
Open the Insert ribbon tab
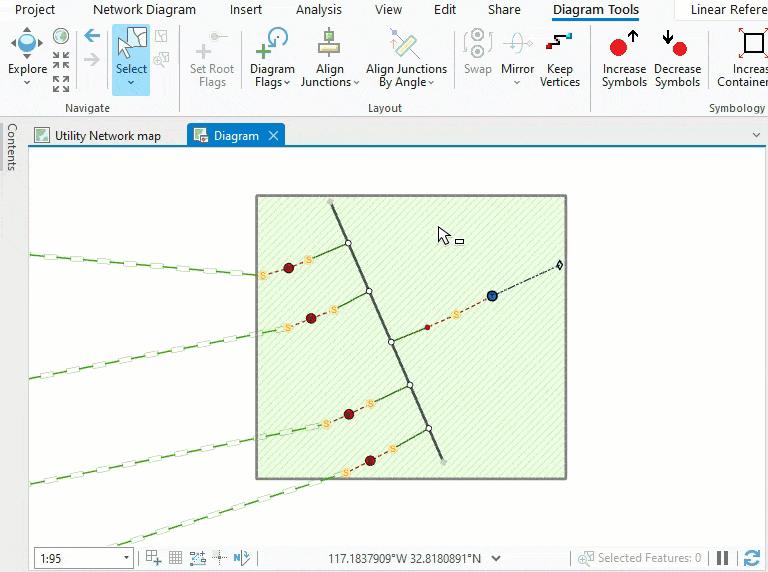tap(246, 9)
